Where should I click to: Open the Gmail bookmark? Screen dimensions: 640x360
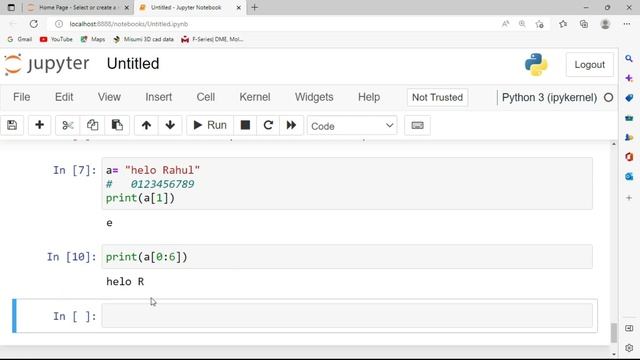20,39
